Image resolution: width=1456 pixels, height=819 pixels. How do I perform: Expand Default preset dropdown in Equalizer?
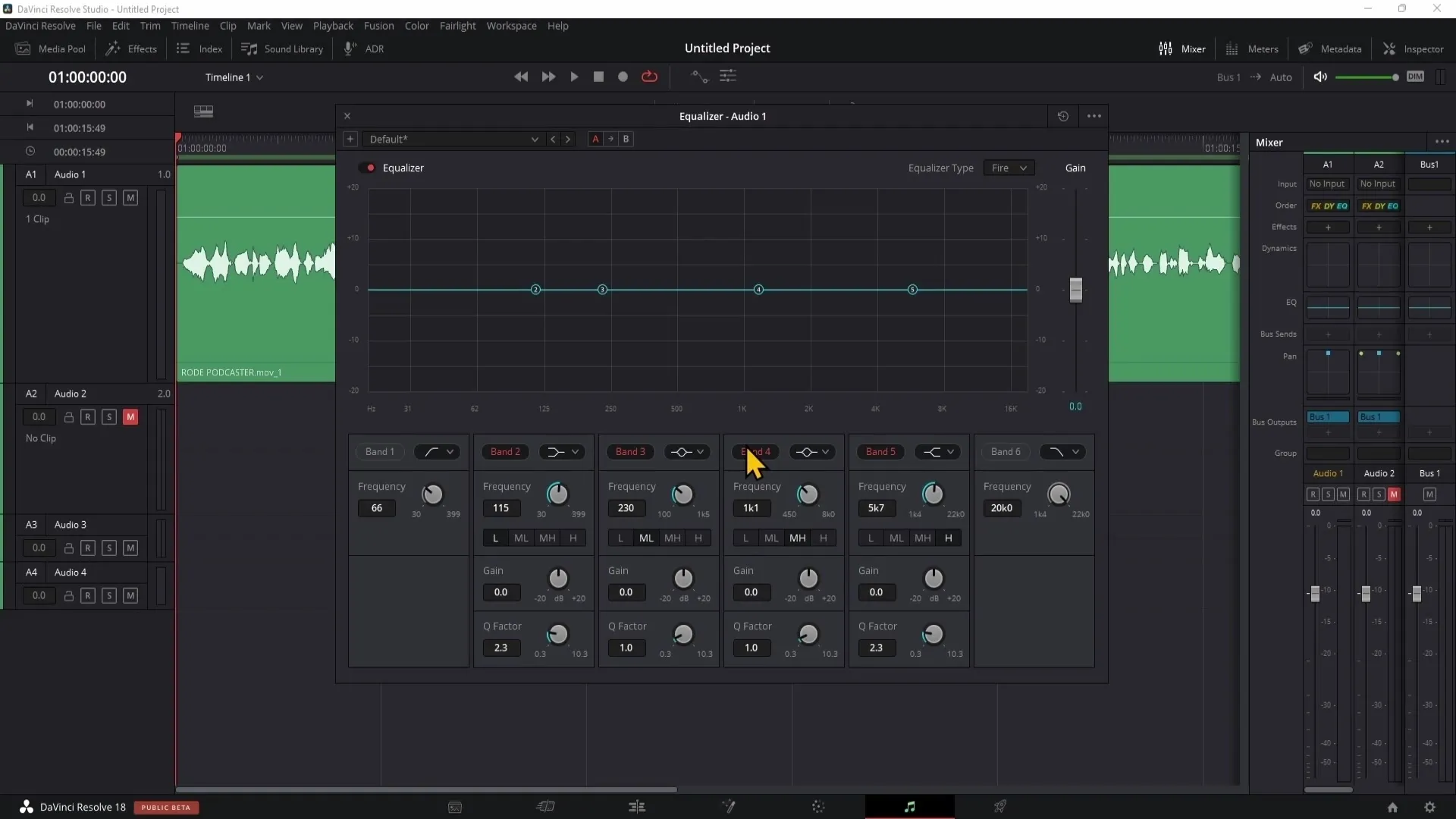534,139
